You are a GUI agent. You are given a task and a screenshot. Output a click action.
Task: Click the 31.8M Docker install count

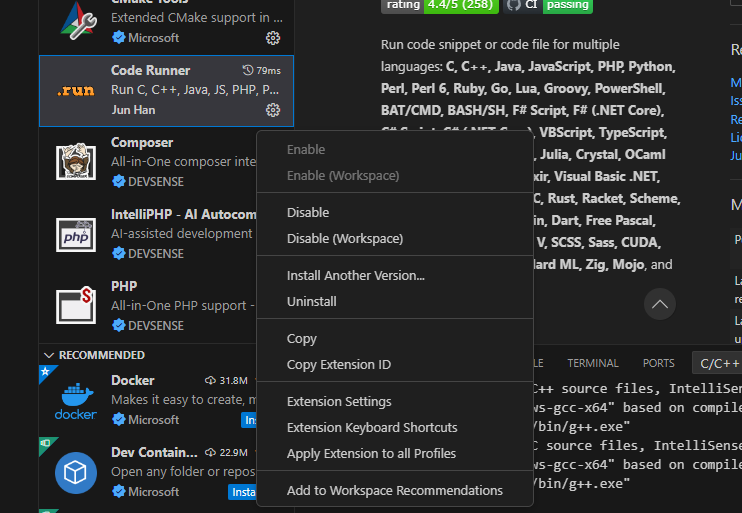pos(233,380)
